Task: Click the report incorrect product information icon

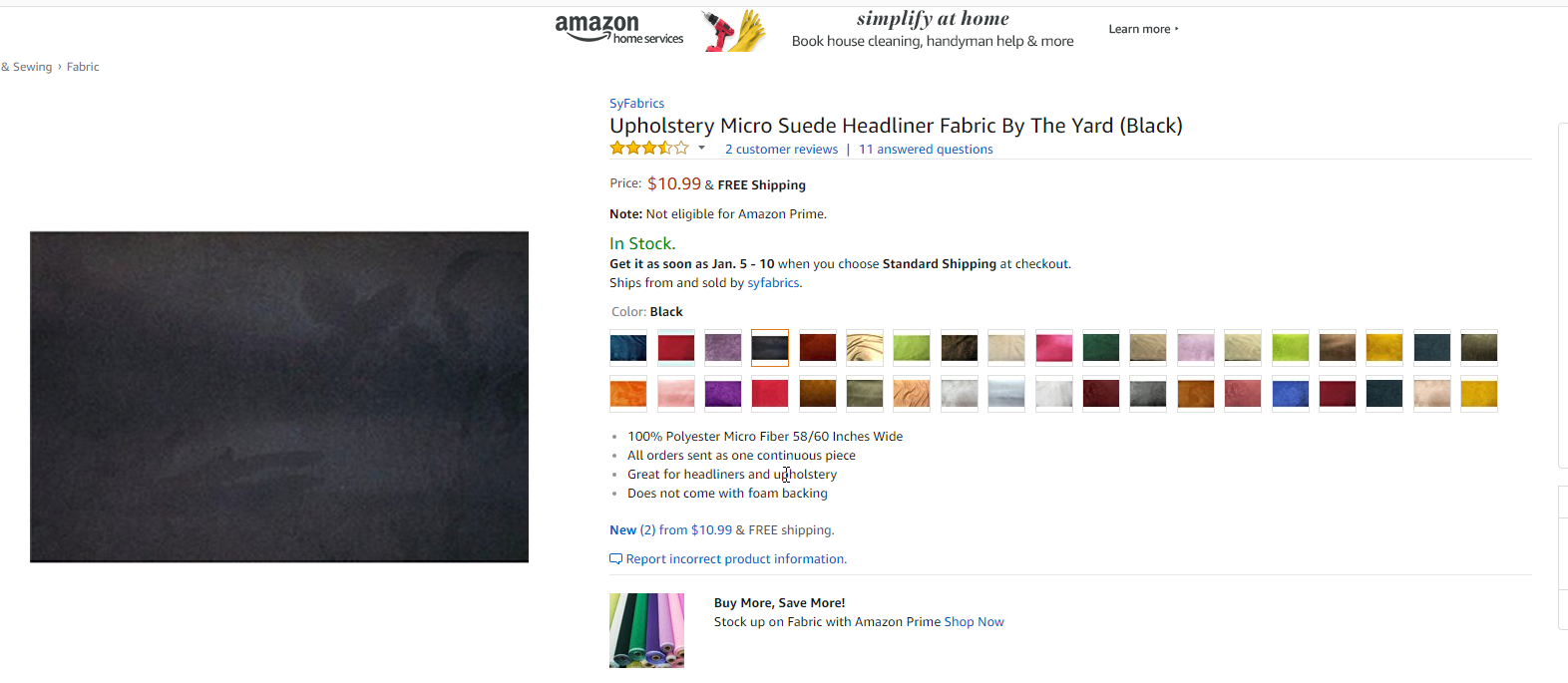Action: pos(615,559)
